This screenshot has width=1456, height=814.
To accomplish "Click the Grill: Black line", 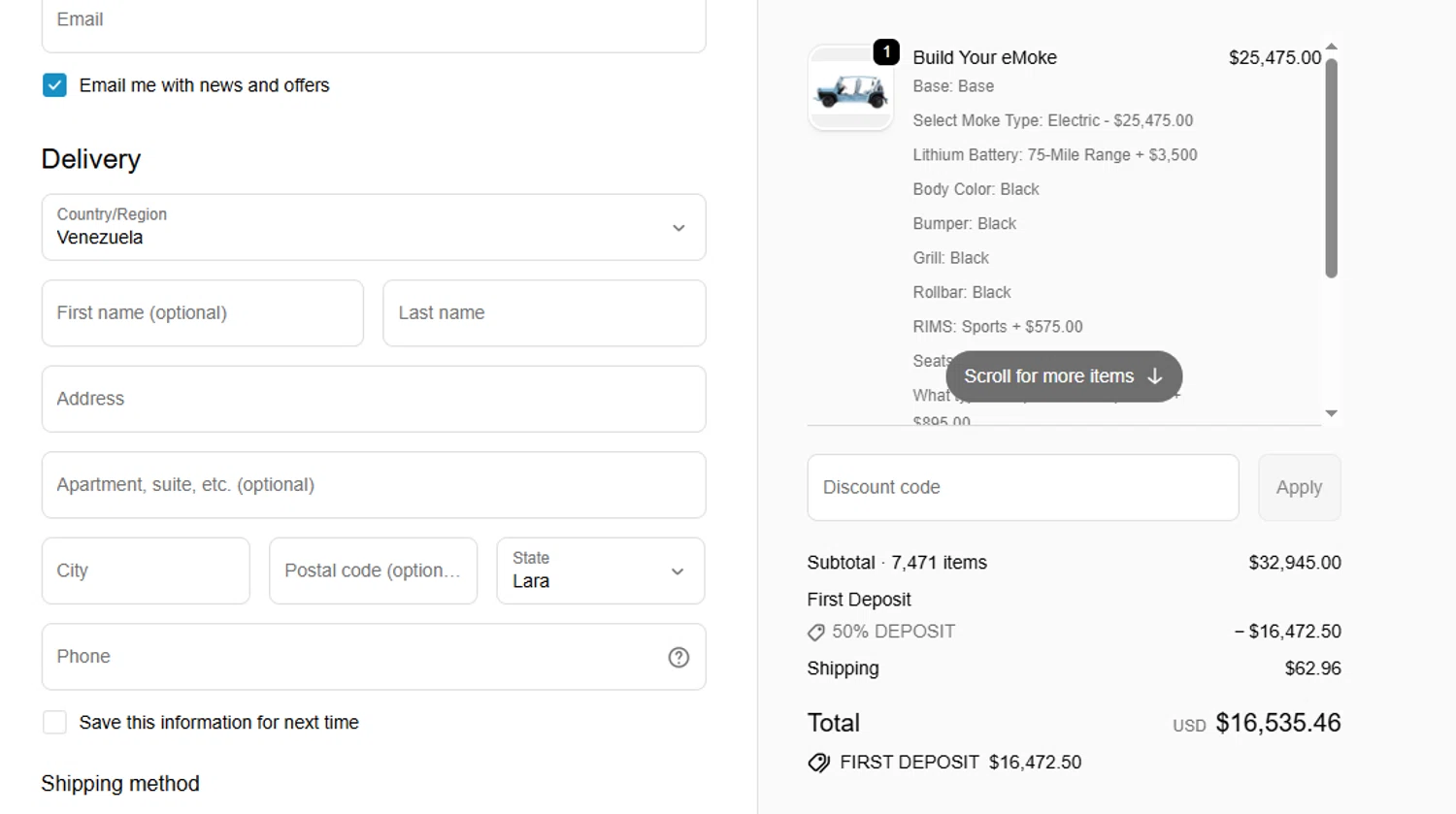I will (x=950, y=258).
